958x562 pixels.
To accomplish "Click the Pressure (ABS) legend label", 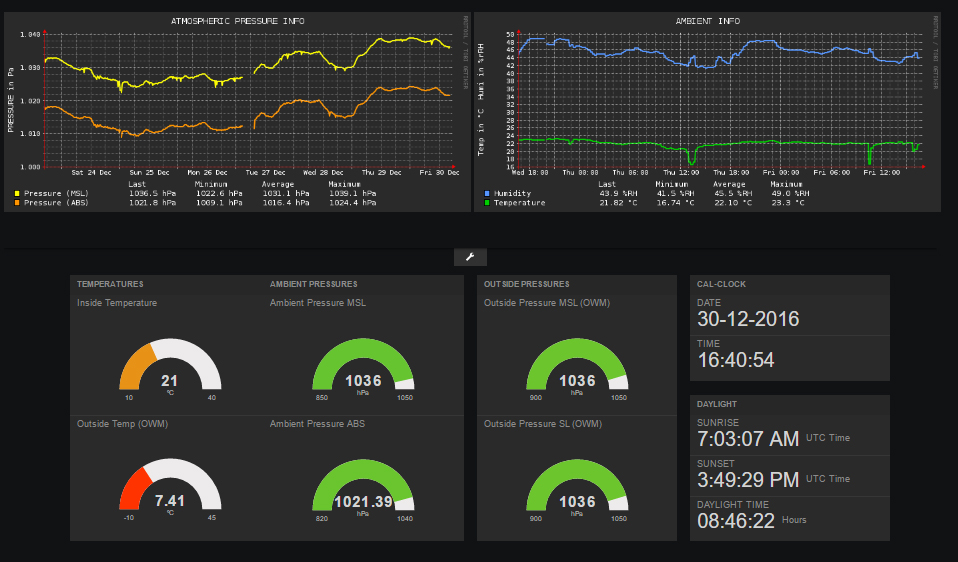I will pyautogui.click(x=56, y=203).
